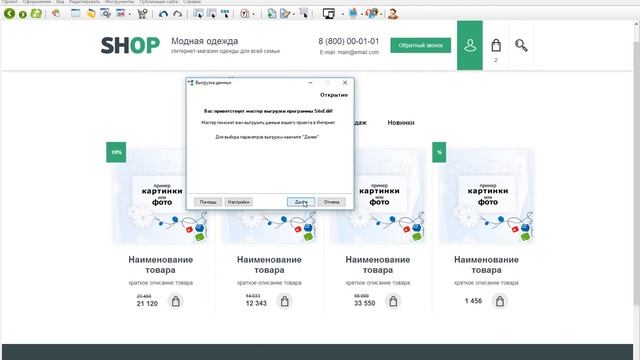Click the blank window page icon

[76, 13]
